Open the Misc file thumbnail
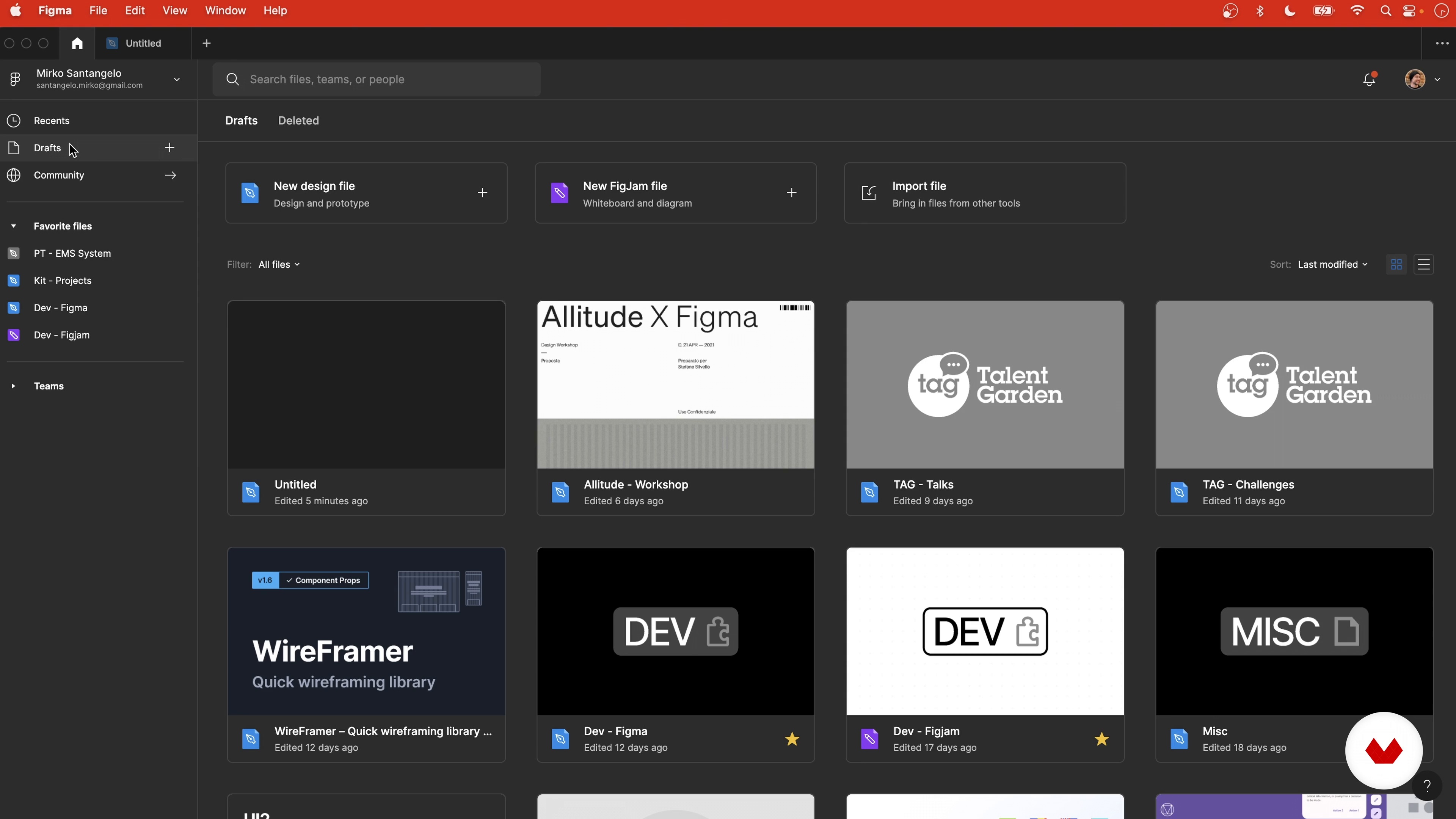 [x=1294, y=631]
